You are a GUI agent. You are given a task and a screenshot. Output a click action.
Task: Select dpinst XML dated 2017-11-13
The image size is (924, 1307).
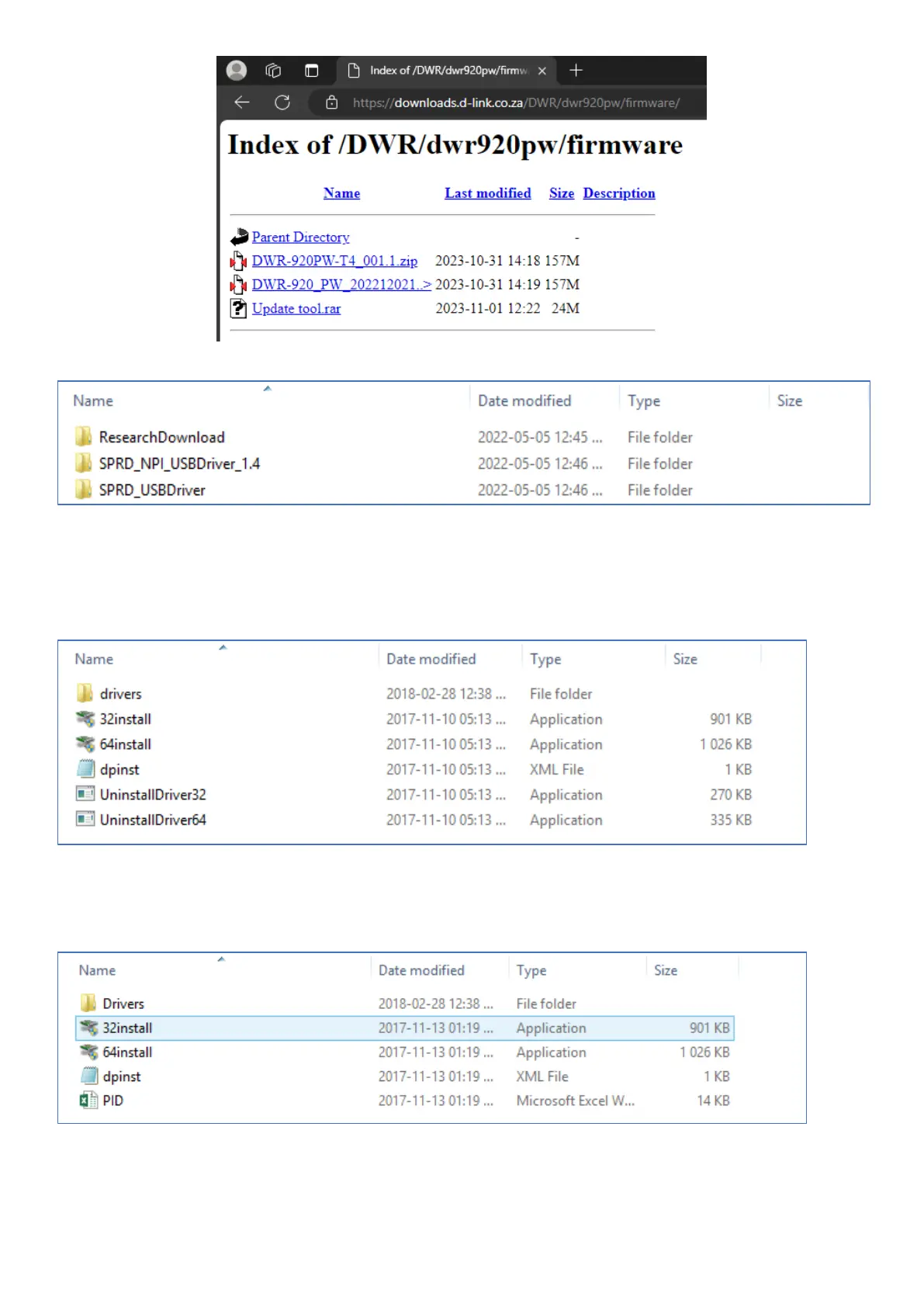122,1077
